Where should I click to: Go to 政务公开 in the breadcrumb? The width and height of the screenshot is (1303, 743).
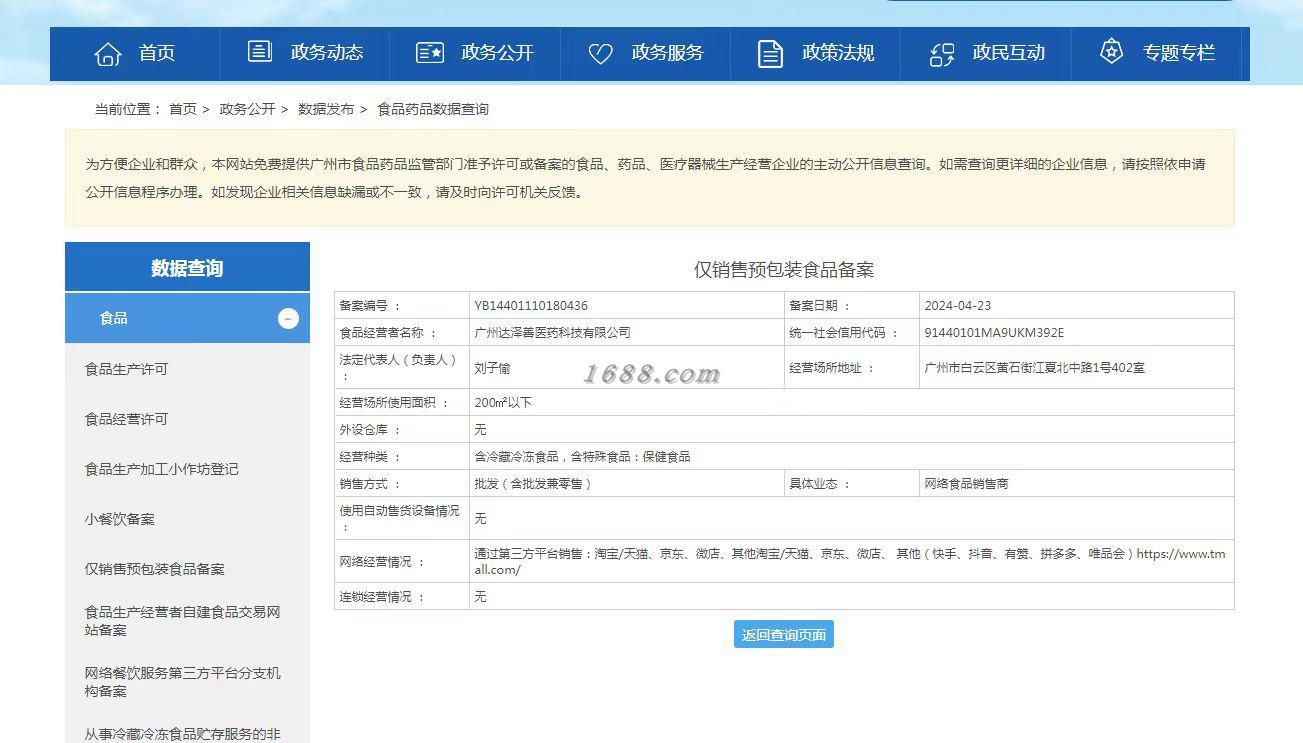click(247, 109)
